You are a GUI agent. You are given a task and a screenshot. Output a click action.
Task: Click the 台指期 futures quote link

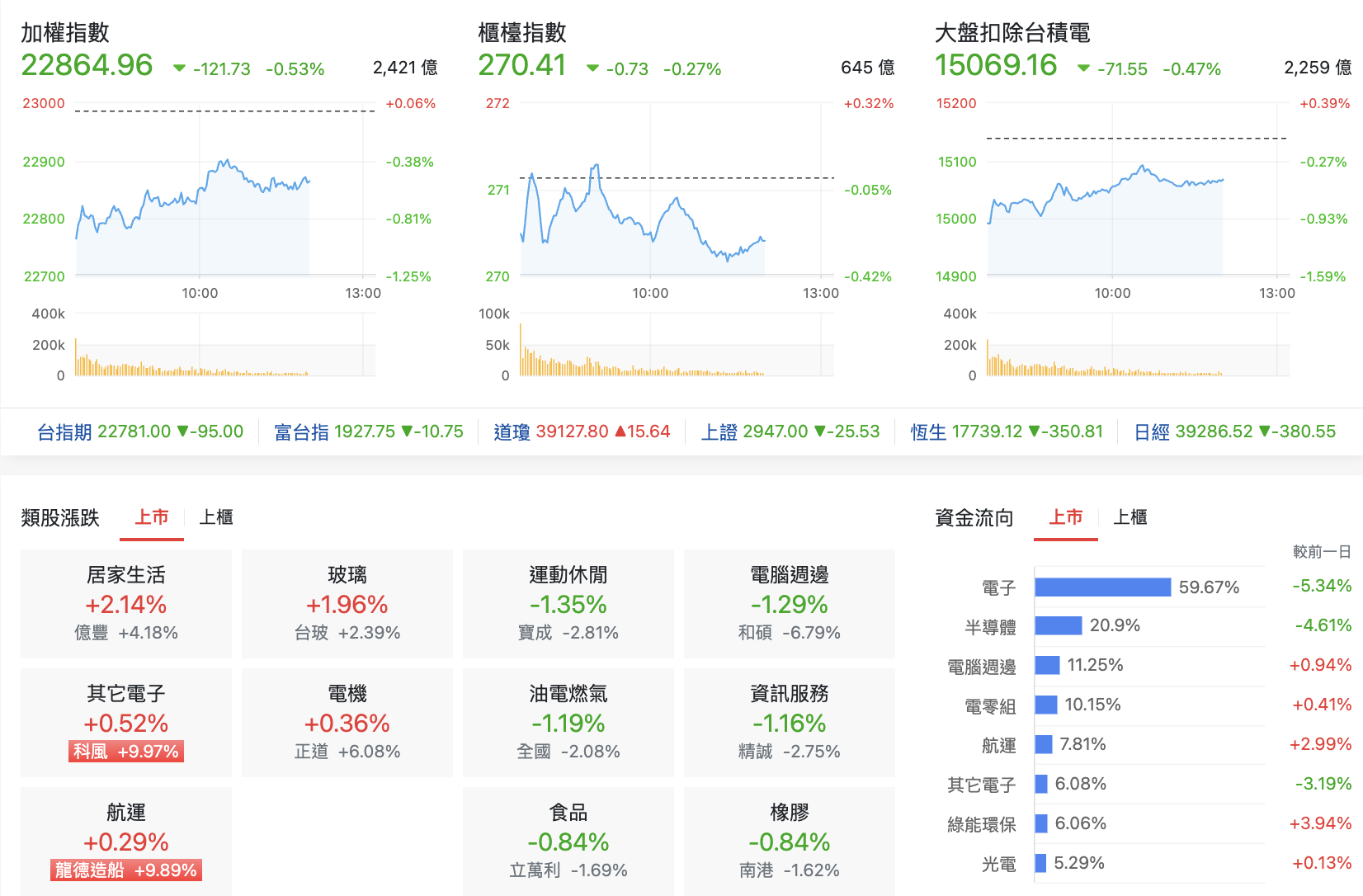click(140, 431)
